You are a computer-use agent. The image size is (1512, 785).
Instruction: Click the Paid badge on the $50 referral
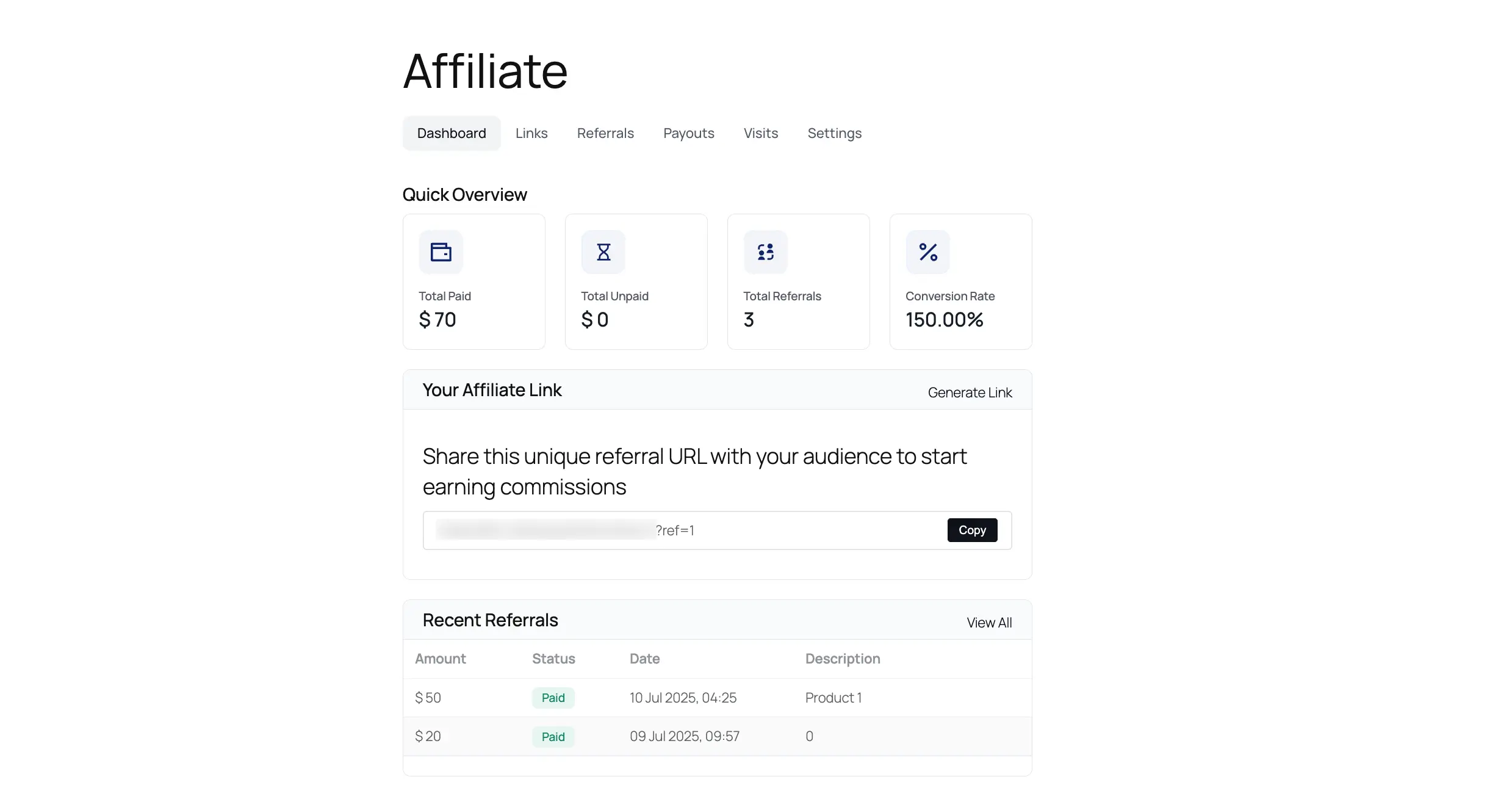(552, 697)
